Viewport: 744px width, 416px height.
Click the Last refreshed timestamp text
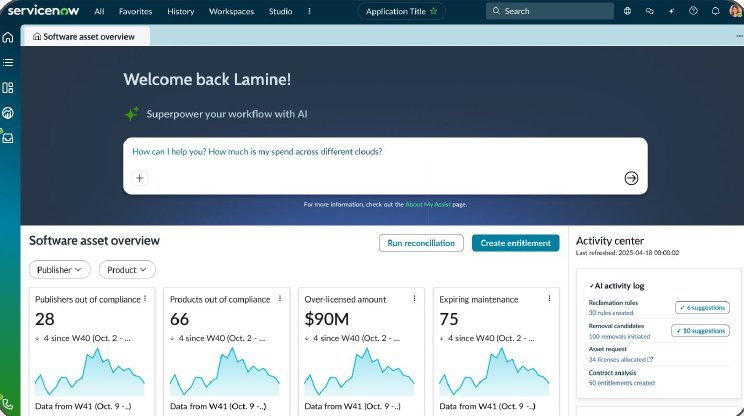tap(627, 253)
